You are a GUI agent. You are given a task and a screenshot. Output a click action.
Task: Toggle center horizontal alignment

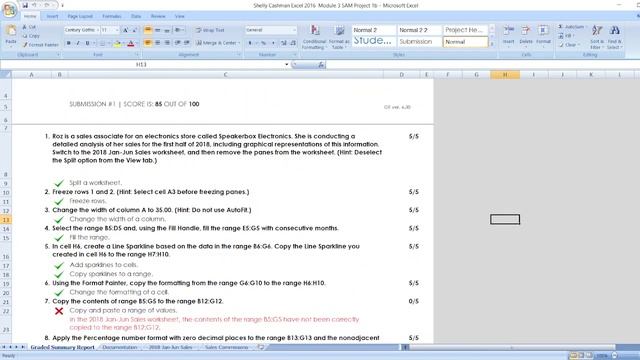coord(158,43)
